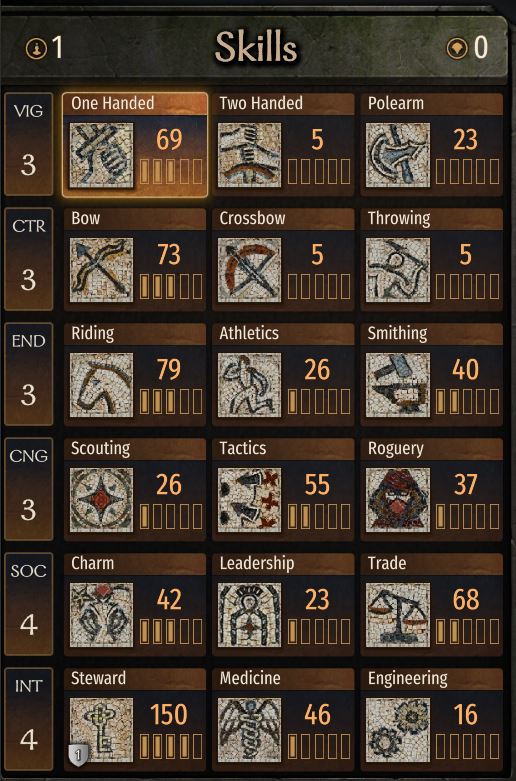Click the Trade scales icon
This screenshot has width=516, height=781.
click(x=398, y=615)
